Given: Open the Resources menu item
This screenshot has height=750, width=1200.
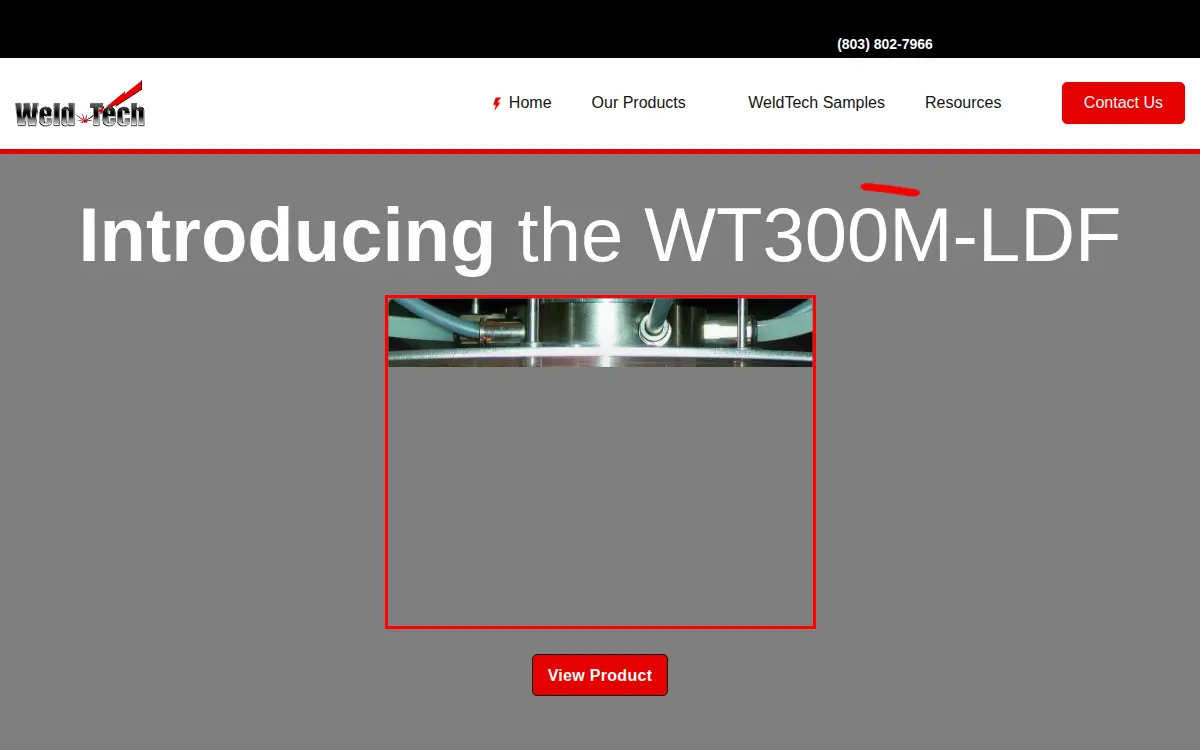Looking at the screenshot, I should [963, 103].
